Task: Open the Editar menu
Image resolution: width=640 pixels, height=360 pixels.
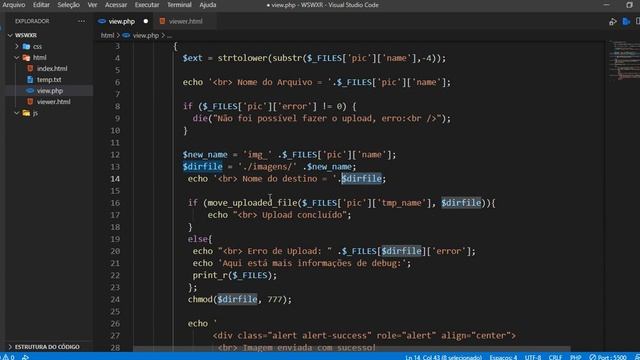Action: [41, 5]
